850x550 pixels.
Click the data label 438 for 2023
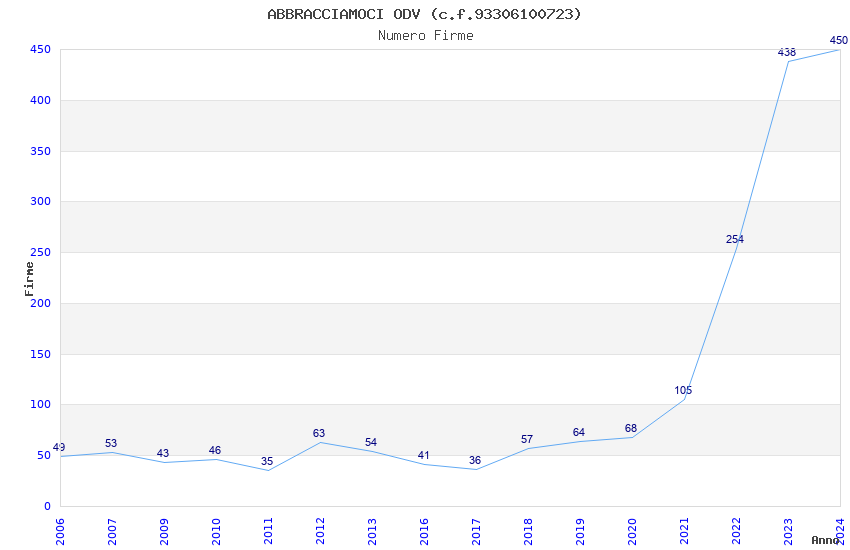click(x=787, y=53)
